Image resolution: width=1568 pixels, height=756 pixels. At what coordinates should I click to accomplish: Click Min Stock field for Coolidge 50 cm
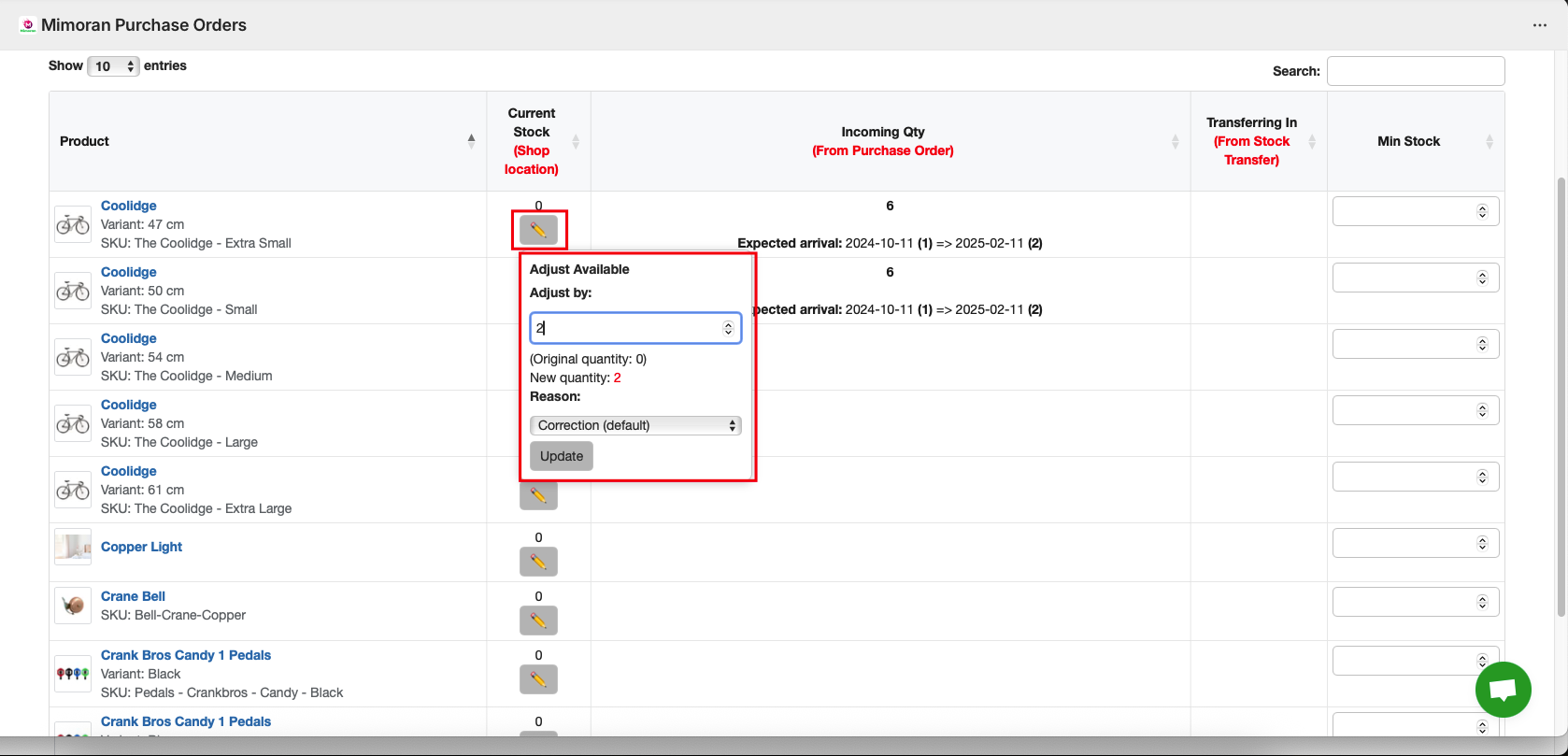tap(1416, 278)
